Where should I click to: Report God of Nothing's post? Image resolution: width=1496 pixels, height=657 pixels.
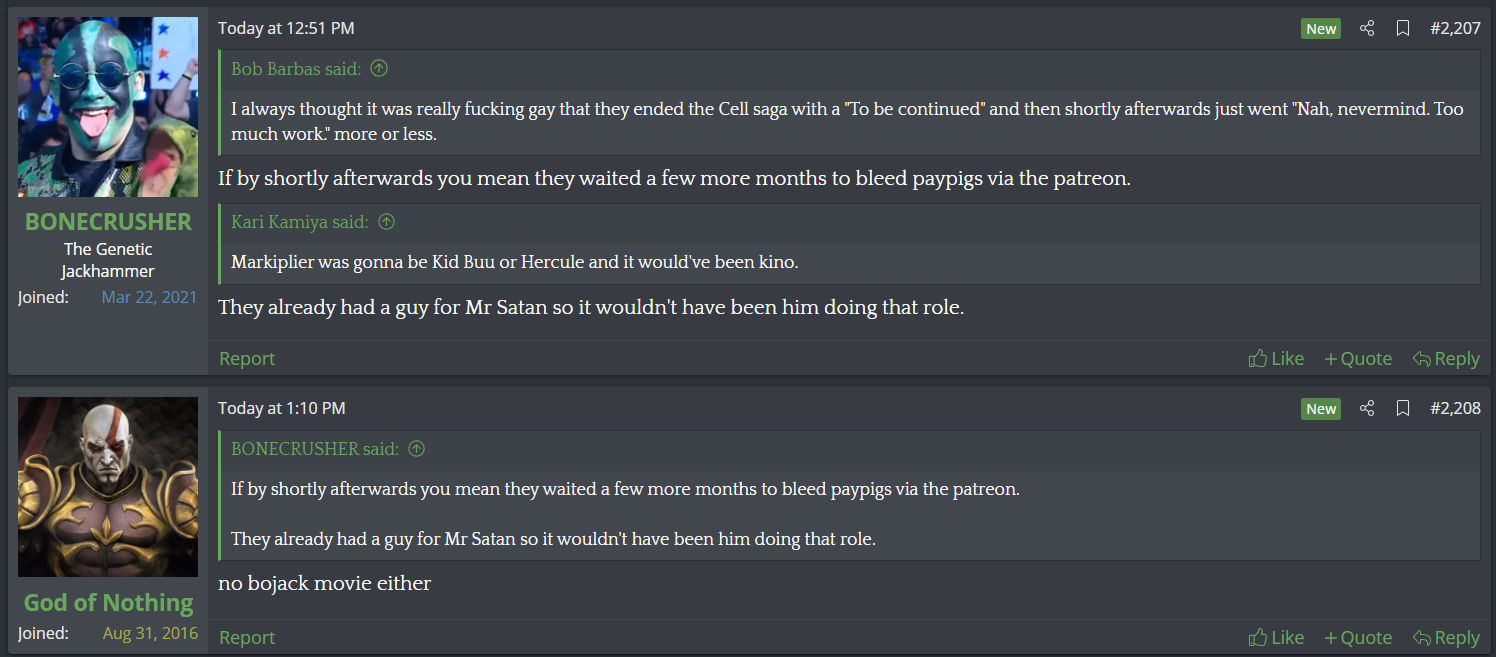[247, 637]
